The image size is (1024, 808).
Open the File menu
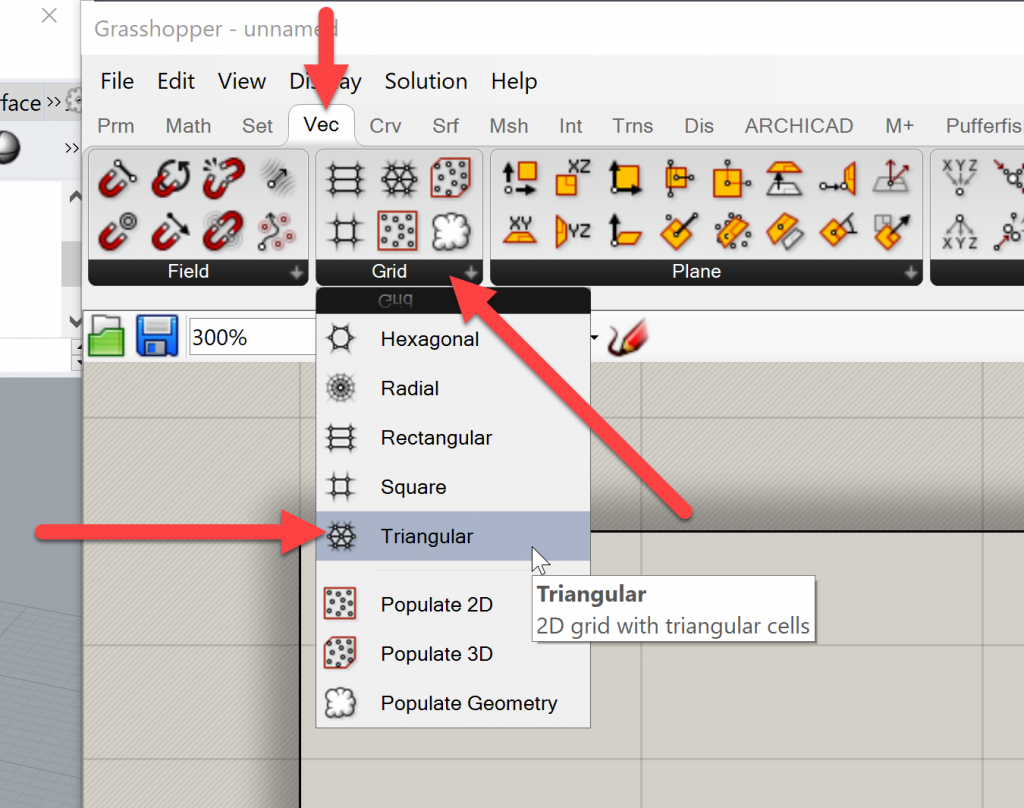[x=117, y=82]
